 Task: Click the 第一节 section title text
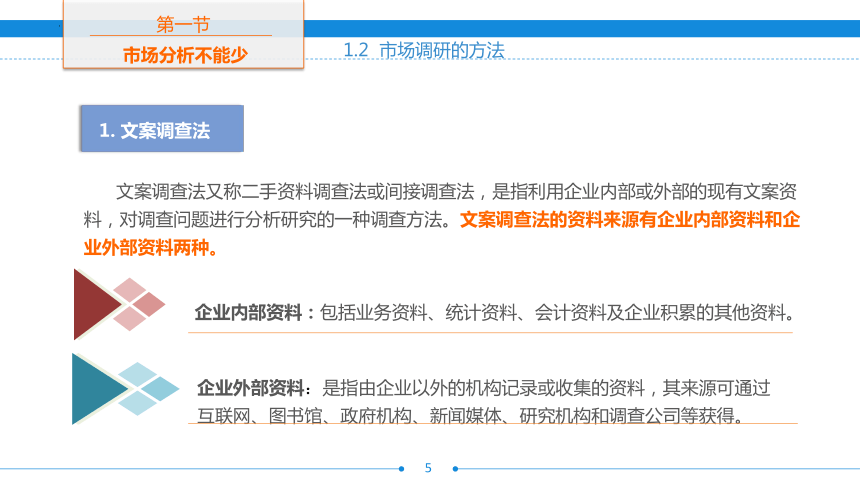[183, 24]
